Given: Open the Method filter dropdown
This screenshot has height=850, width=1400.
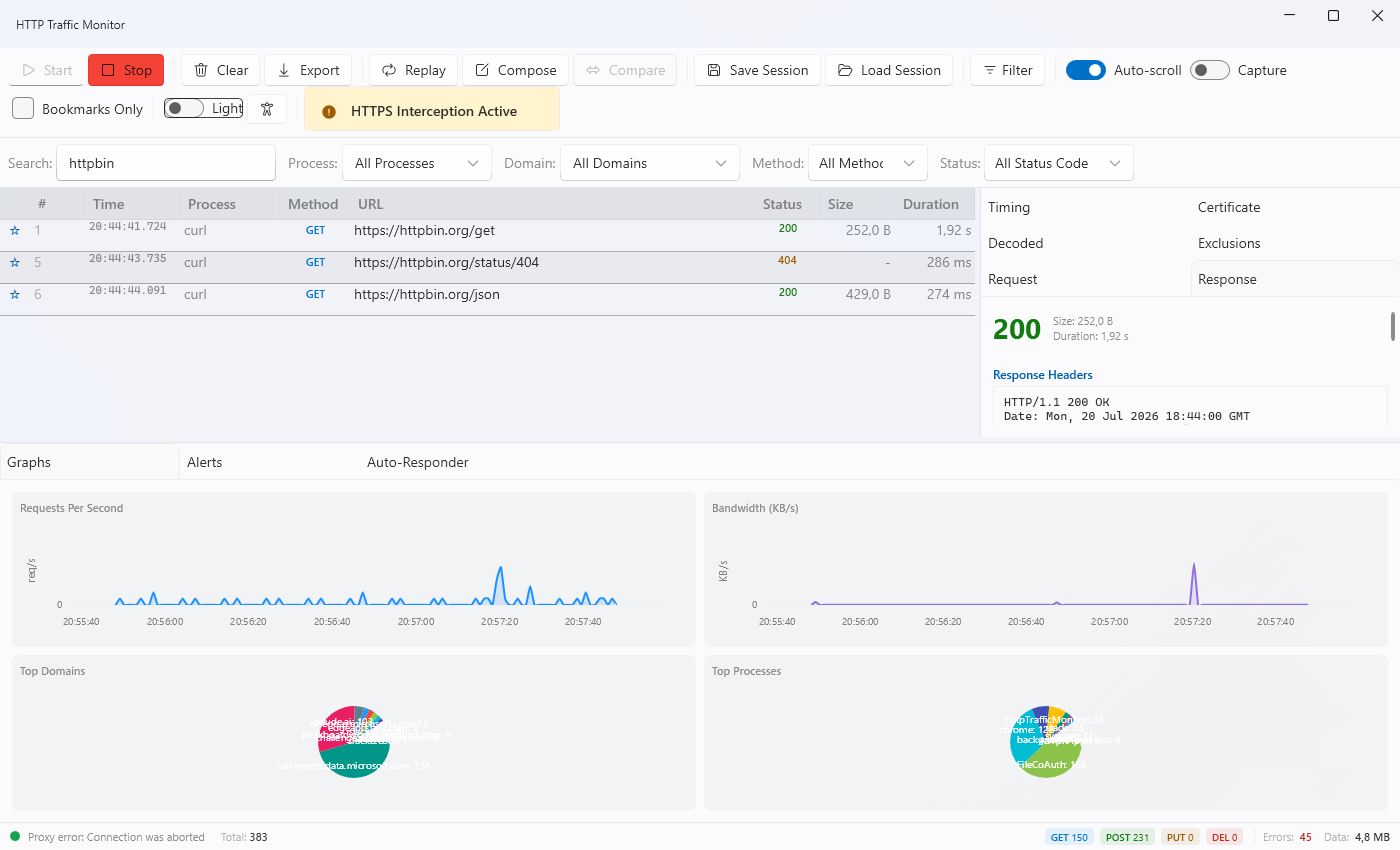Looking at the screenshot, I should click(867, 163).
